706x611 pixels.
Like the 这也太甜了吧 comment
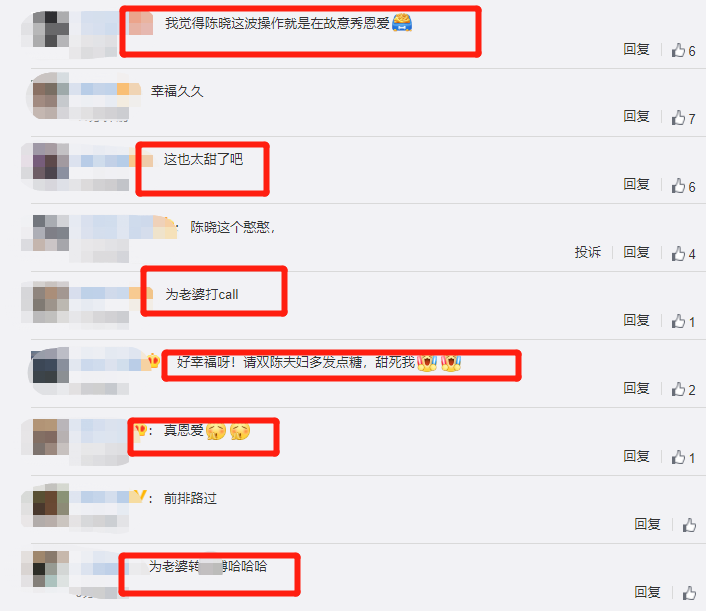679,186
